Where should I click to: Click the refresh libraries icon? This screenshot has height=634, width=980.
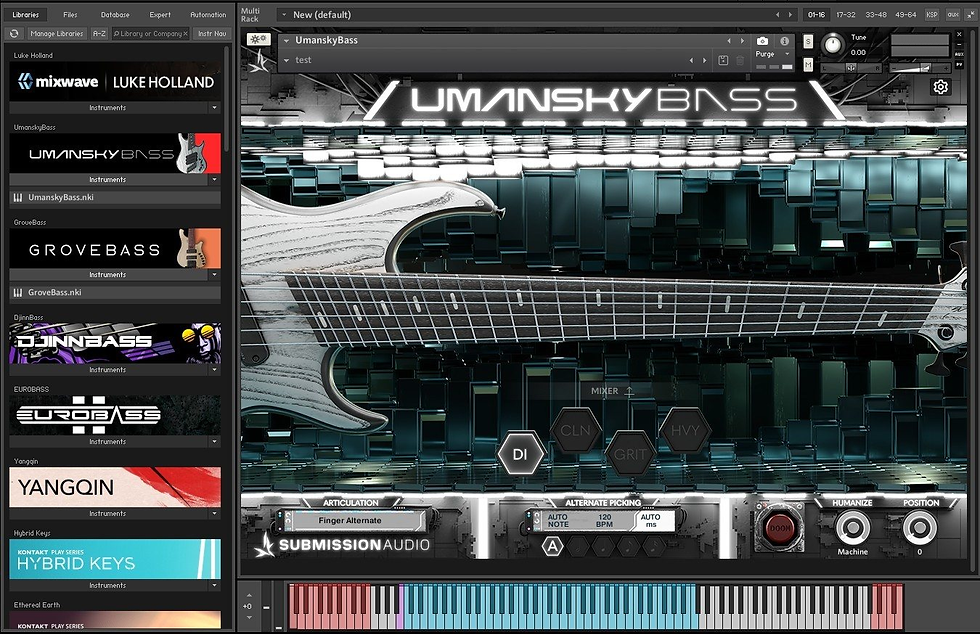pos(14,34)
